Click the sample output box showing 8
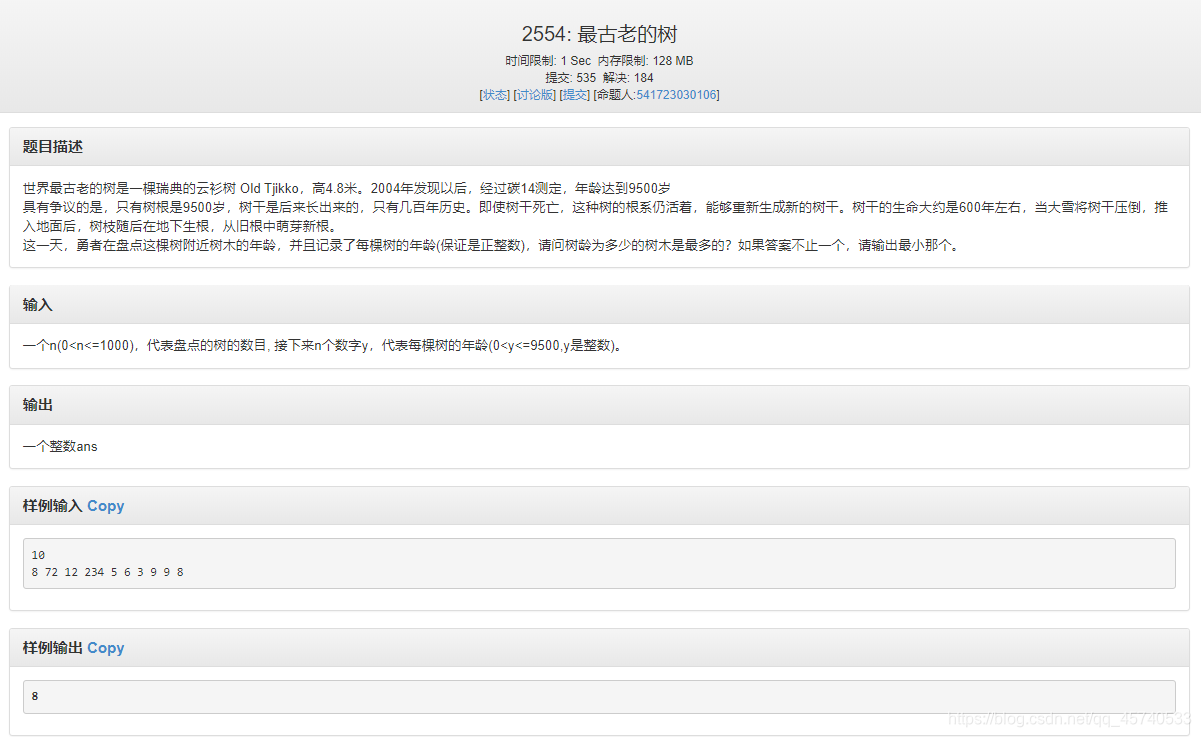This screenshot has height=737, width=1201. click(x=599, y=697)
